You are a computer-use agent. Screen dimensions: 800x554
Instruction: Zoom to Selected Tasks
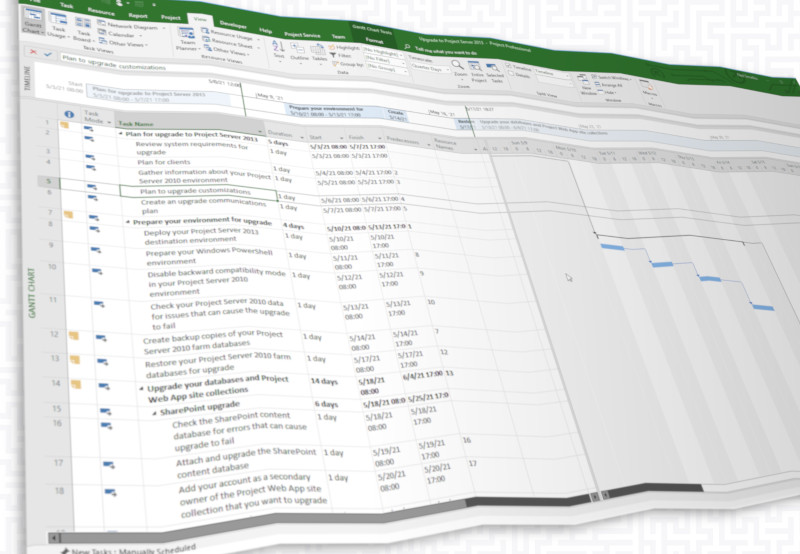pos(494,73)
